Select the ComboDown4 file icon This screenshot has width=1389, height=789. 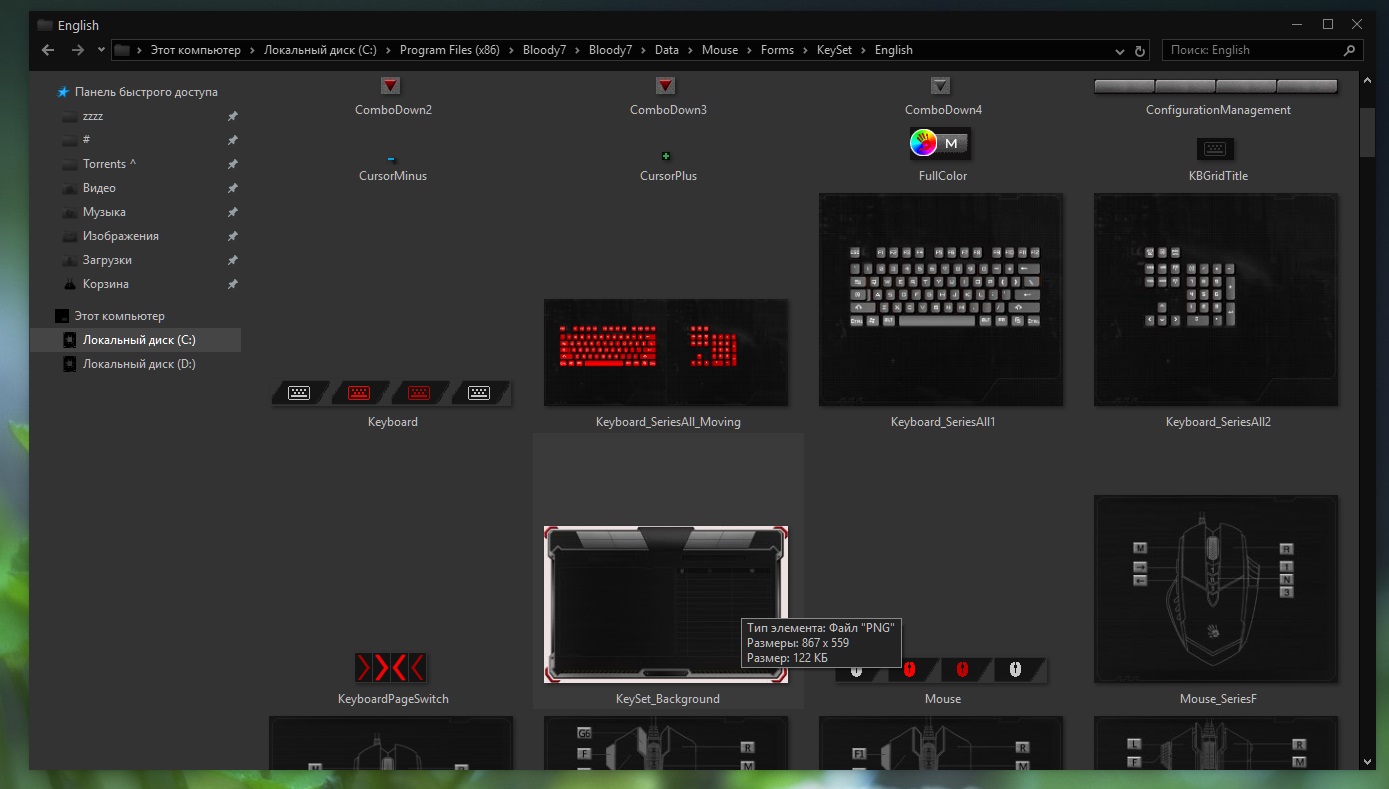click(x=940, y=86)
